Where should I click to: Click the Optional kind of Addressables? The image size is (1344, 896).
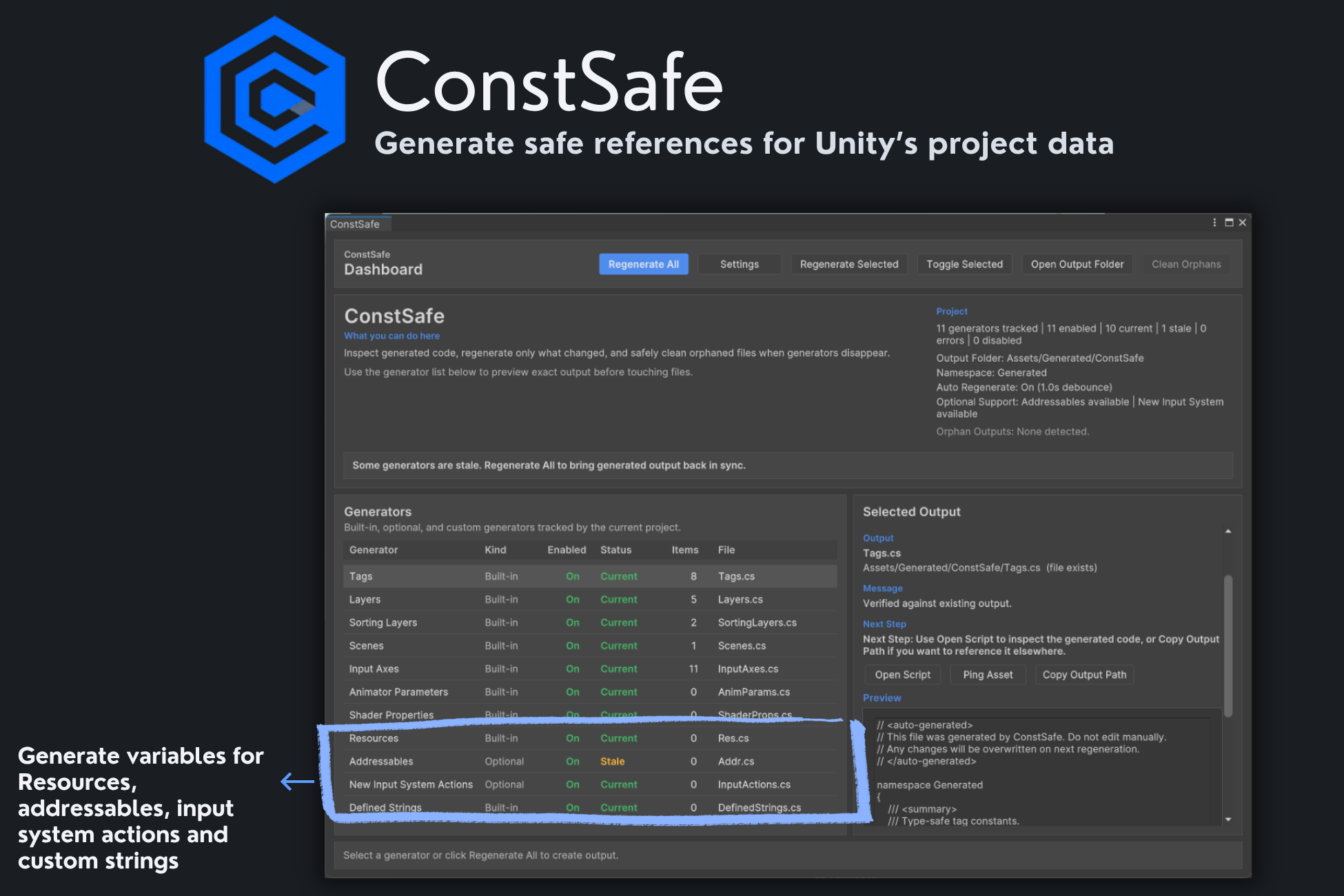tap(504, 762)
